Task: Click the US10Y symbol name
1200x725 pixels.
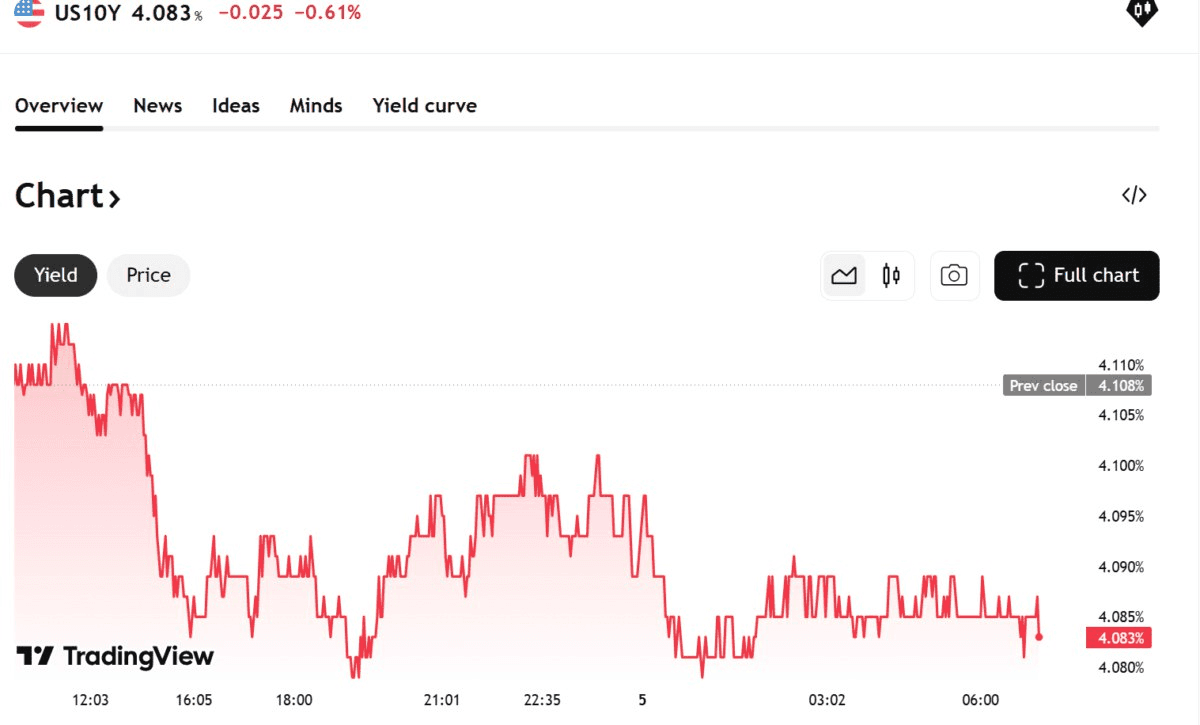Action: click(x=89, y=13)
